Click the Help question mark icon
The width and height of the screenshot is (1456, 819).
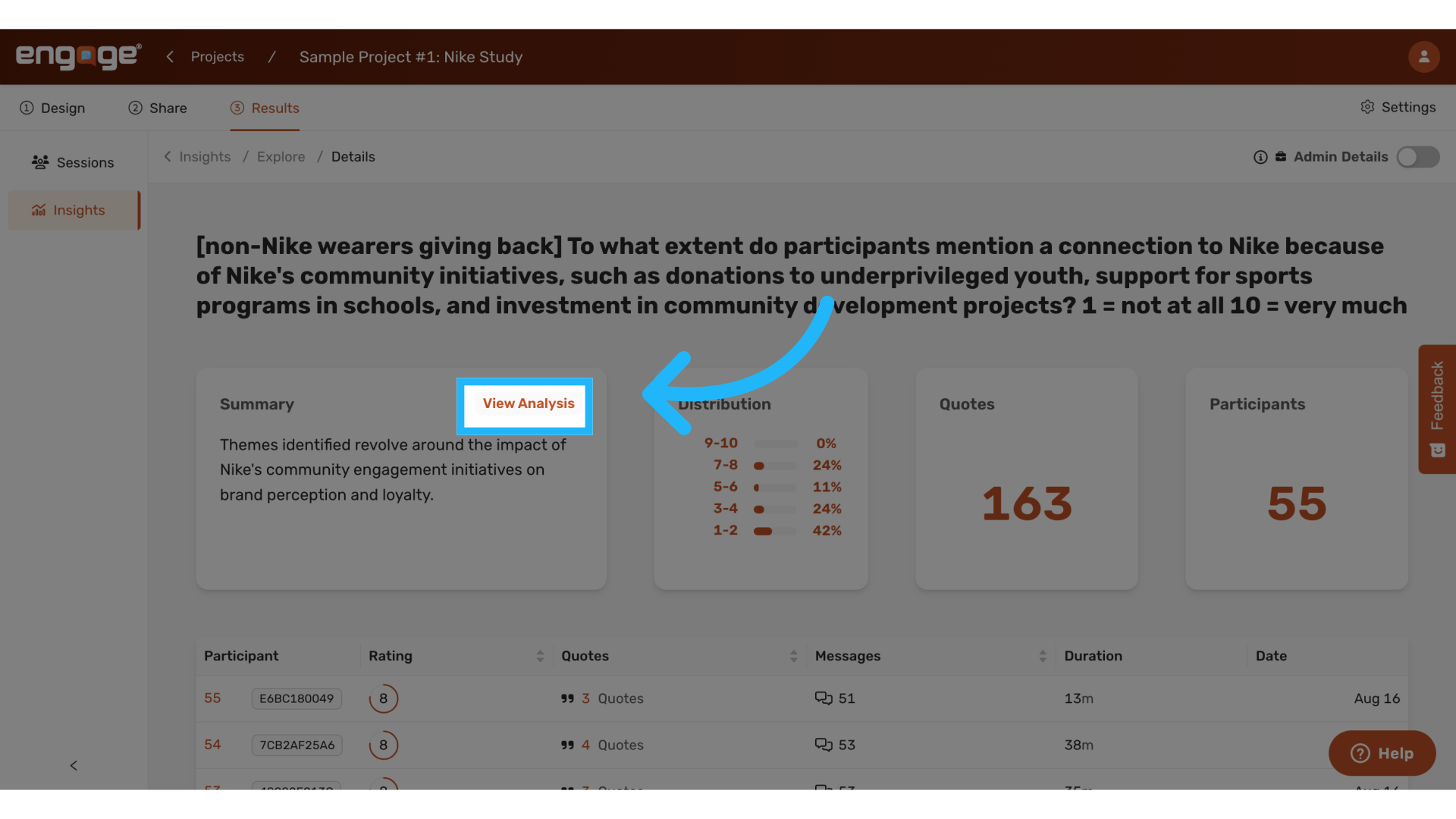(x=1360, y=753)
